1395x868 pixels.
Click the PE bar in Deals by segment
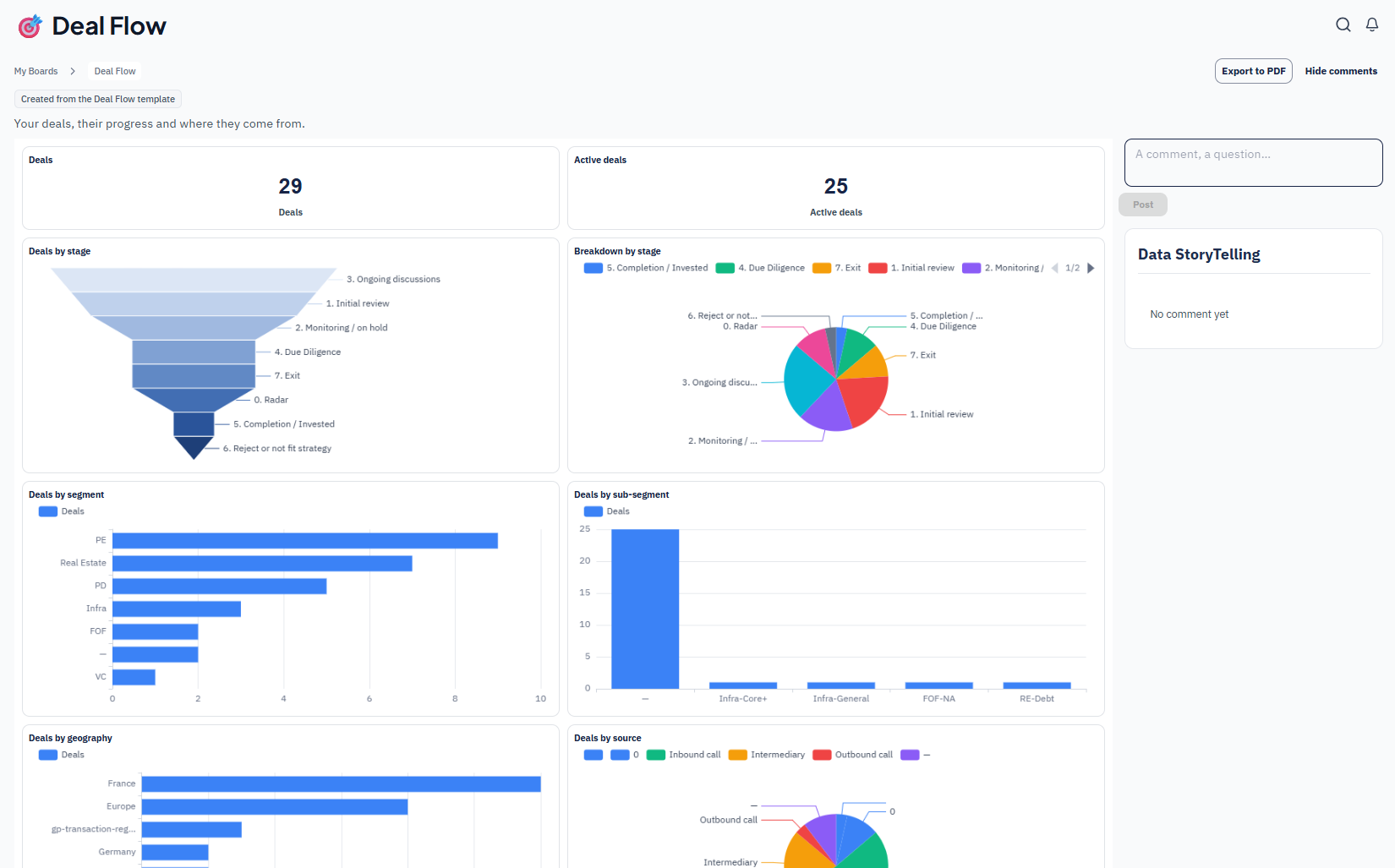coord(305,540)
